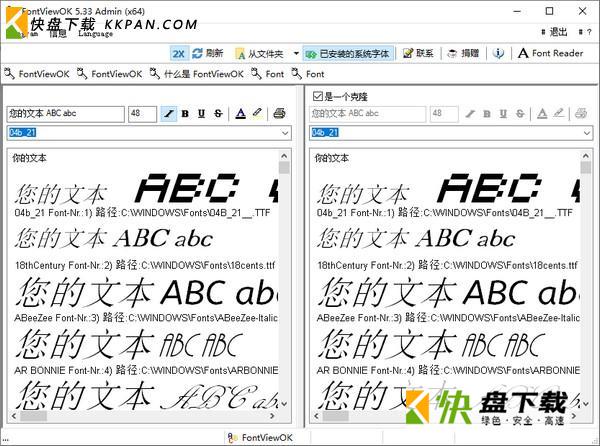Click right pane highlight color icon

[x=559, y=113]
